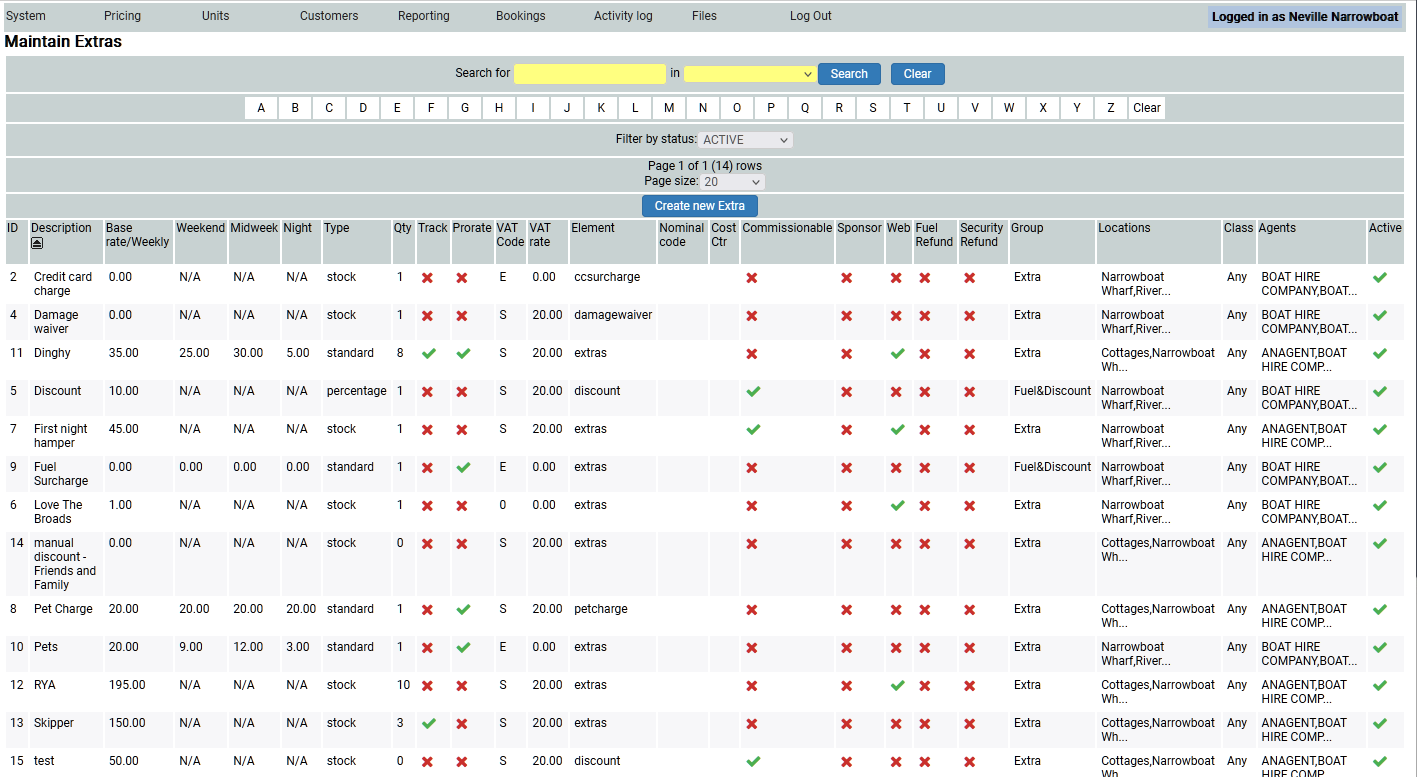Toggle Web tick for First night hamper
The width and height of the screenshot is (1417, 777).
coord(897,429)
